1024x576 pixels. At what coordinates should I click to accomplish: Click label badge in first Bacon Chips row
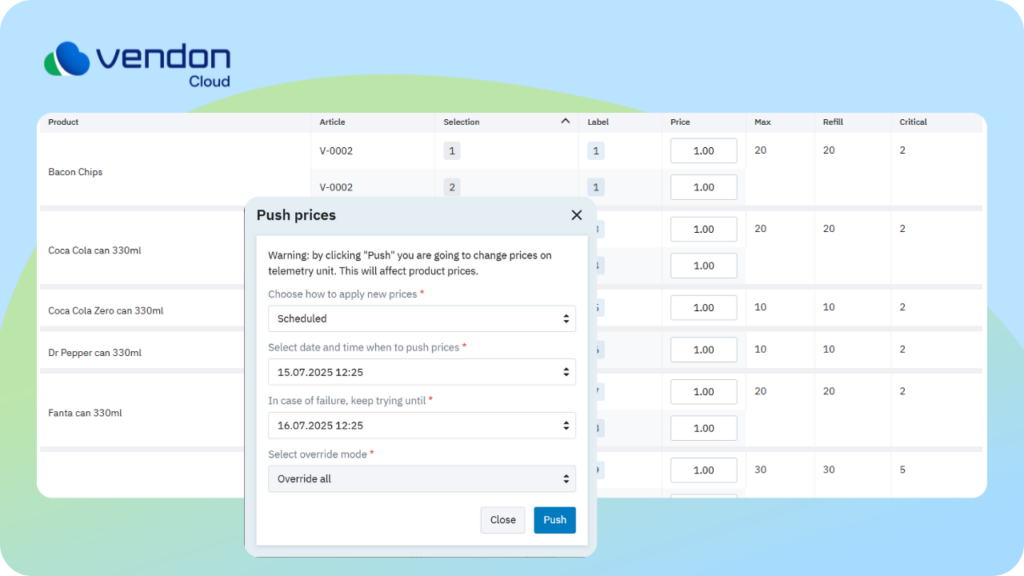click(596, 151)
